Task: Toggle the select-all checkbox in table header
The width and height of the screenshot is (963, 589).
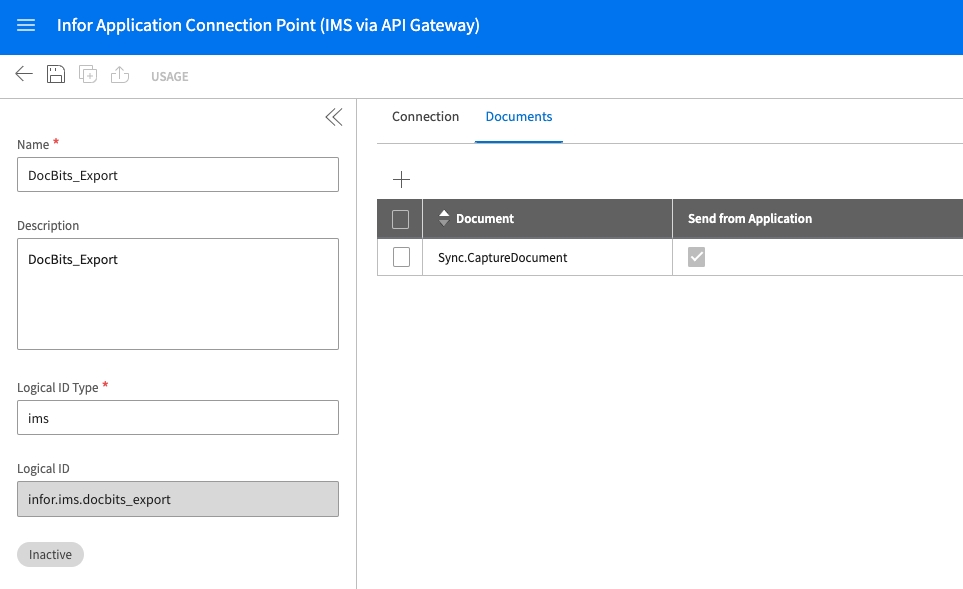Action: tap(401, 219)
